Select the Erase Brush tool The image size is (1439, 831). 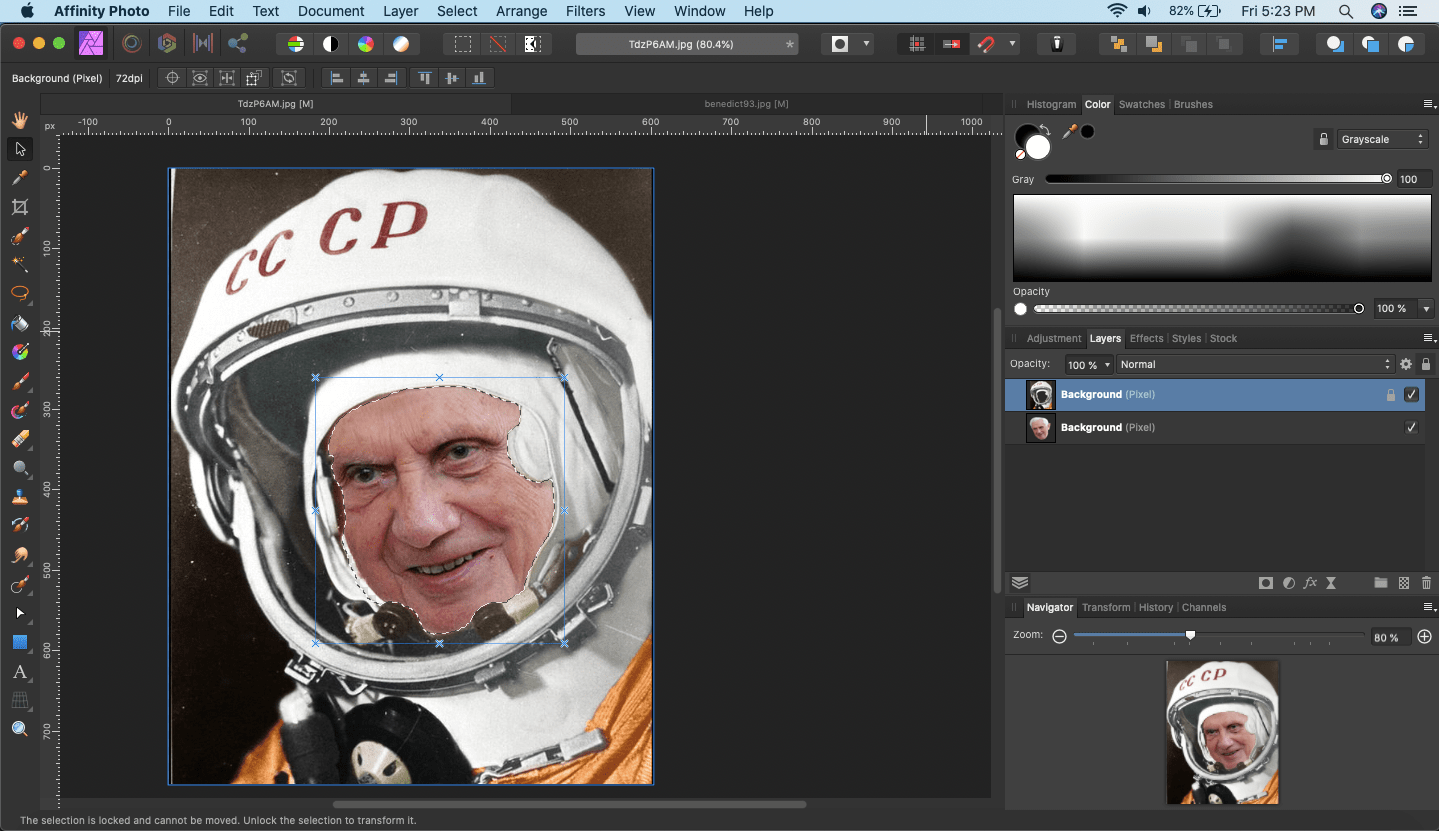[19, 439]
